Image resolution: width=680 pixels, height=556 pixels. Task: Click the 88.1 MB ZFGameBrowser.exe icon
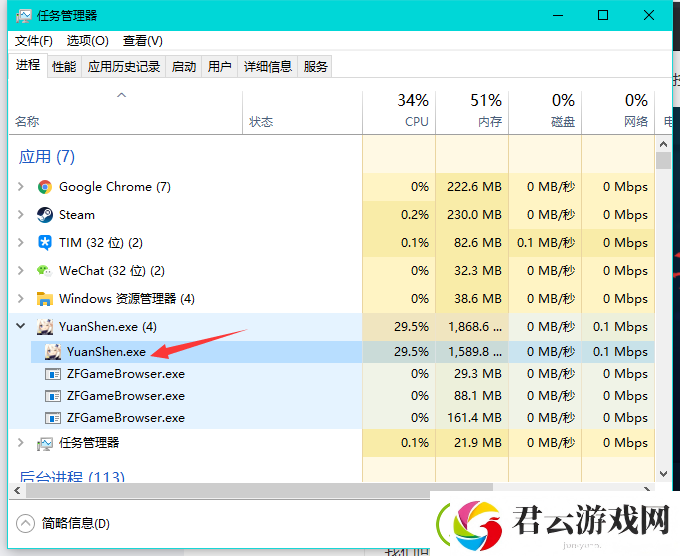click(x=53, y=396)
